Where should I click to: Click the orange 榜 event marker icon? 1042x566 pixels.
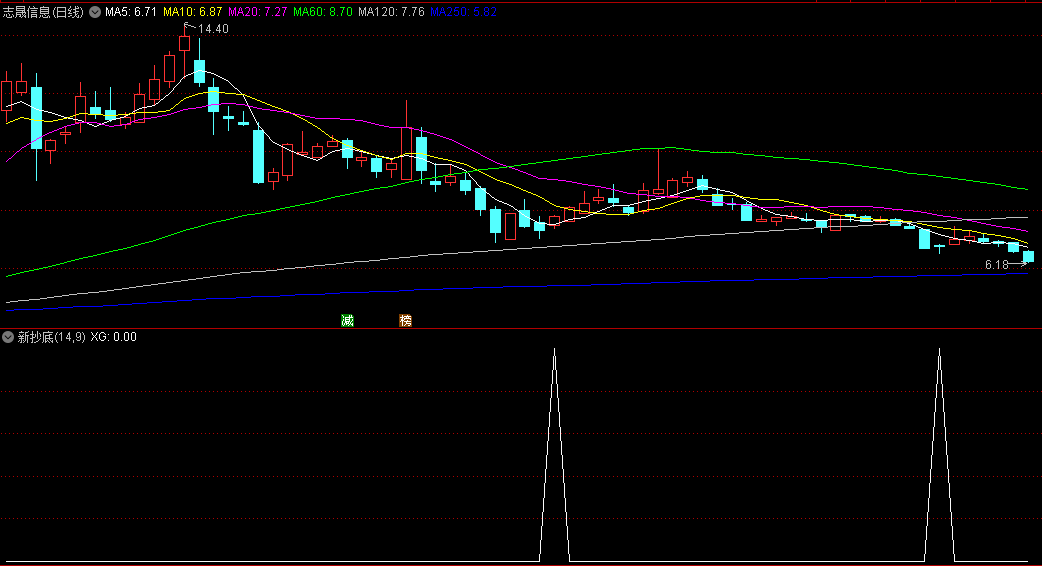[405, 321]
